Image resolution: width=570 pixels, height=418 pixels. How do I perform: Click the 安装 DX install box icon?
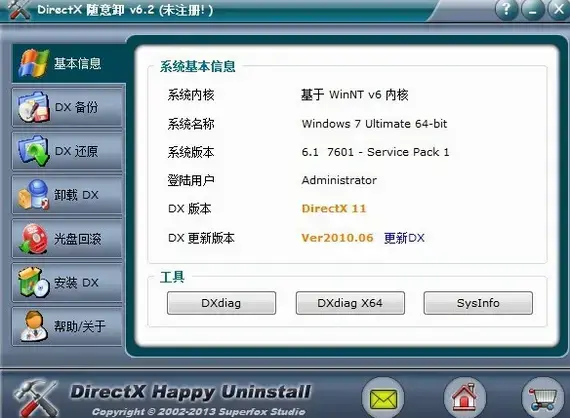point(33,282)
